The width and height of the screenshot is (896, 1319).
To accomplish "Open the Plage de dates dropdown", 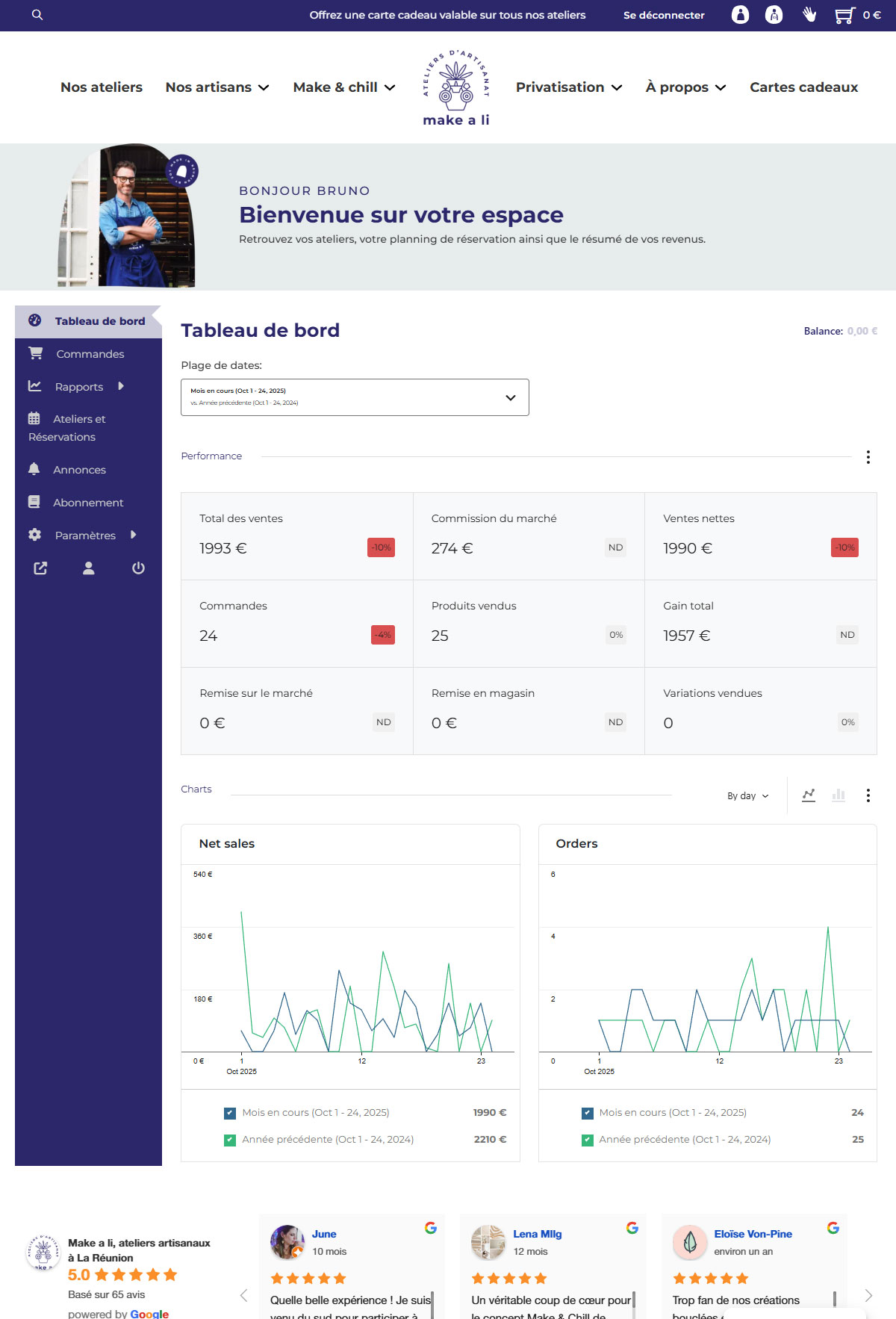I will click(x=355, y=397).
